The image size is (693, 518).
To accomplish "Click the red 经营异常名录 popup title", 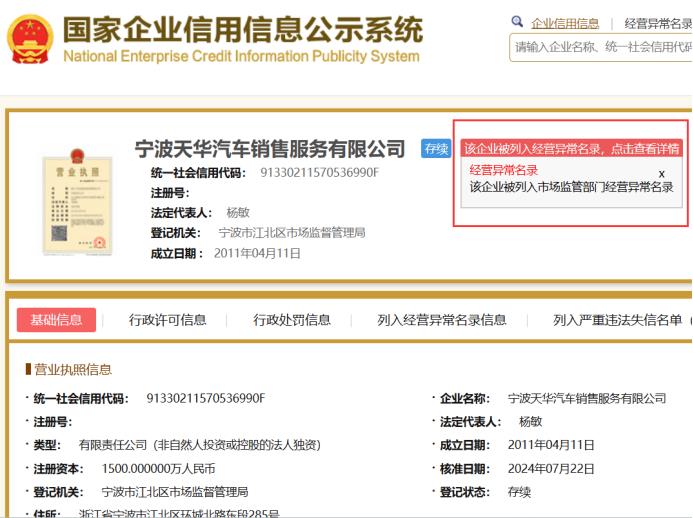I will tap(503, 170).
